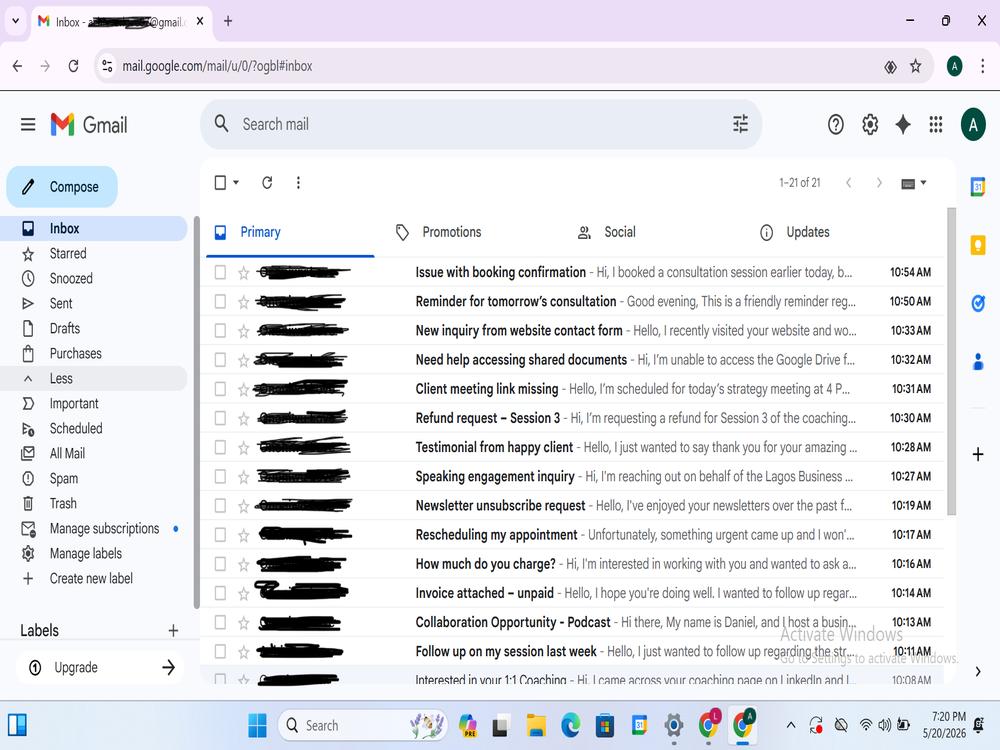Screen dimensions: 1000x750
Task: Get add-ons with the plus side panel icon
Action: coord(978,454)
